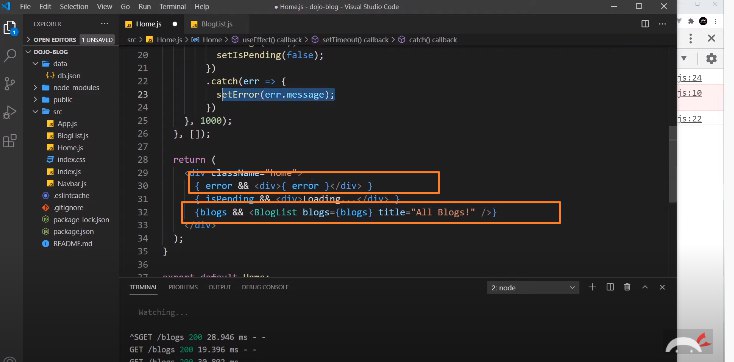The image size is (734, 362).
Task: Open the Selection menu
Action: (x=73, y=7)
